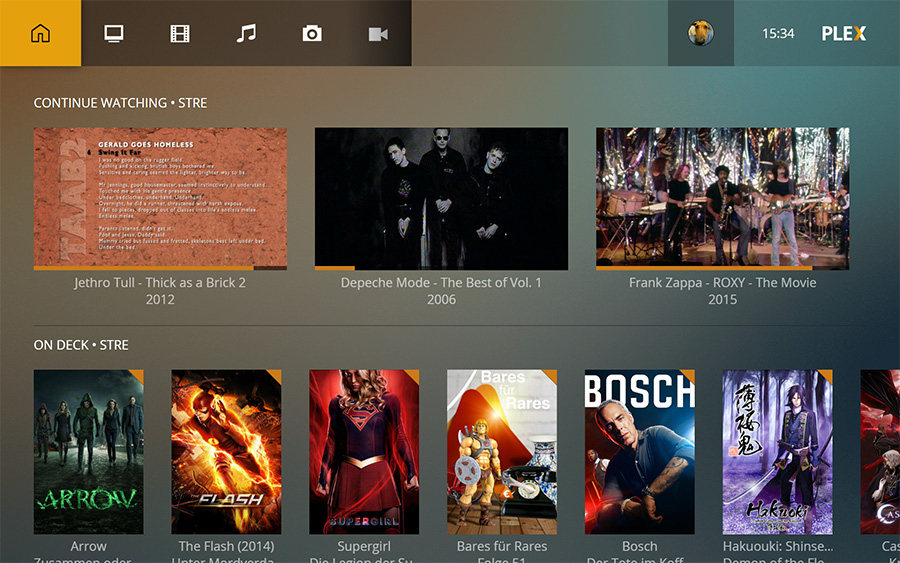Screen dimensions: 900x563
Task: Open the Supergirl poster
Action: 364,452
